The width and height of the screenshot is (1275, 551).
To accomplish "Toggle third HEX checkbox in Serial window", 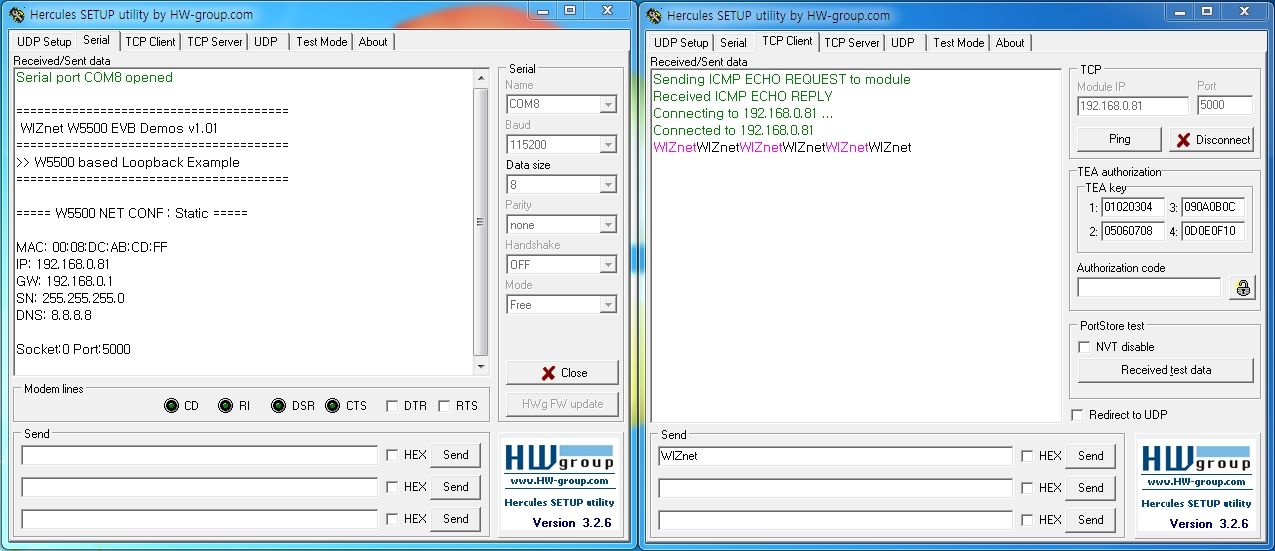I will point(392,519).
